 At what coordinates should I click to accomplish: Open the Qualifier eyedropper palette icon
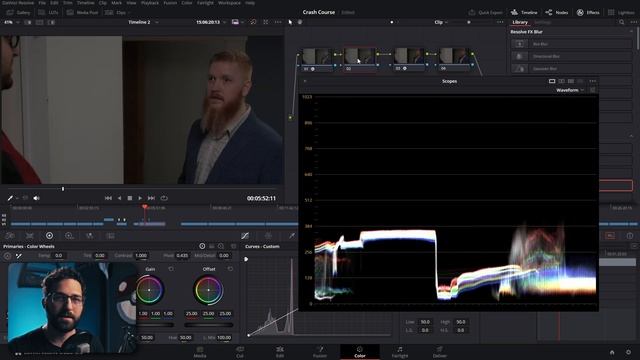pyautogui.click(x=292, y=236)
